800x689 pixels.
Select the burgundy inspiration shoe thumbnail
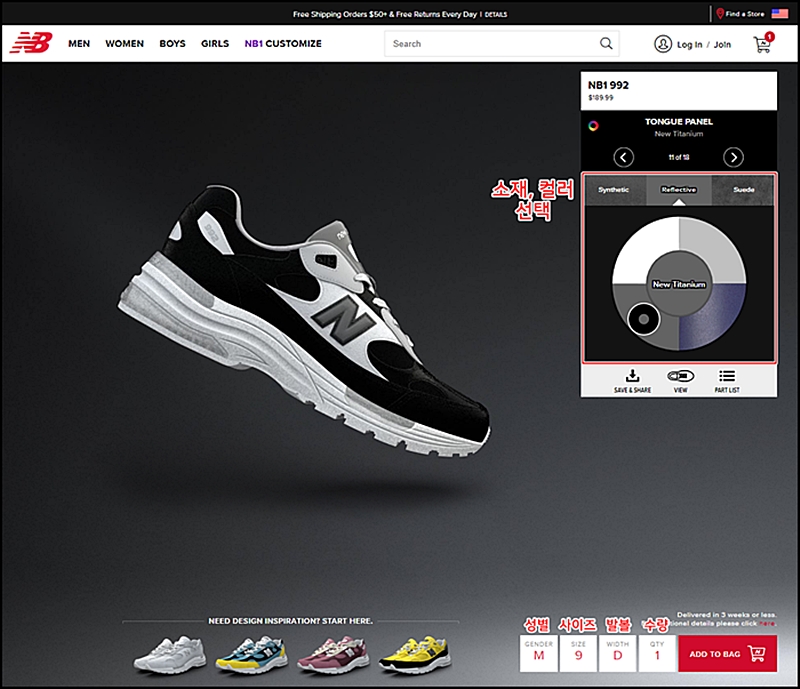(333, 654)
